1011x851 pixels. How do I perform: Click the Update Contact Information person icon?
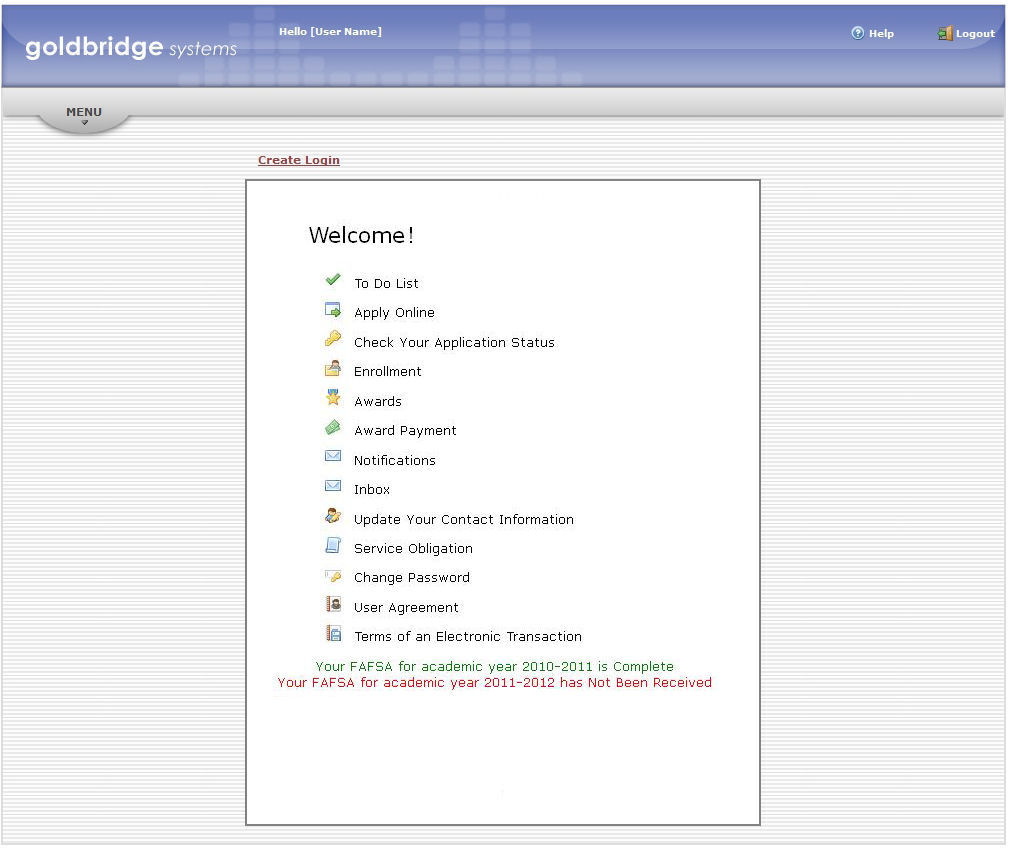333,515
